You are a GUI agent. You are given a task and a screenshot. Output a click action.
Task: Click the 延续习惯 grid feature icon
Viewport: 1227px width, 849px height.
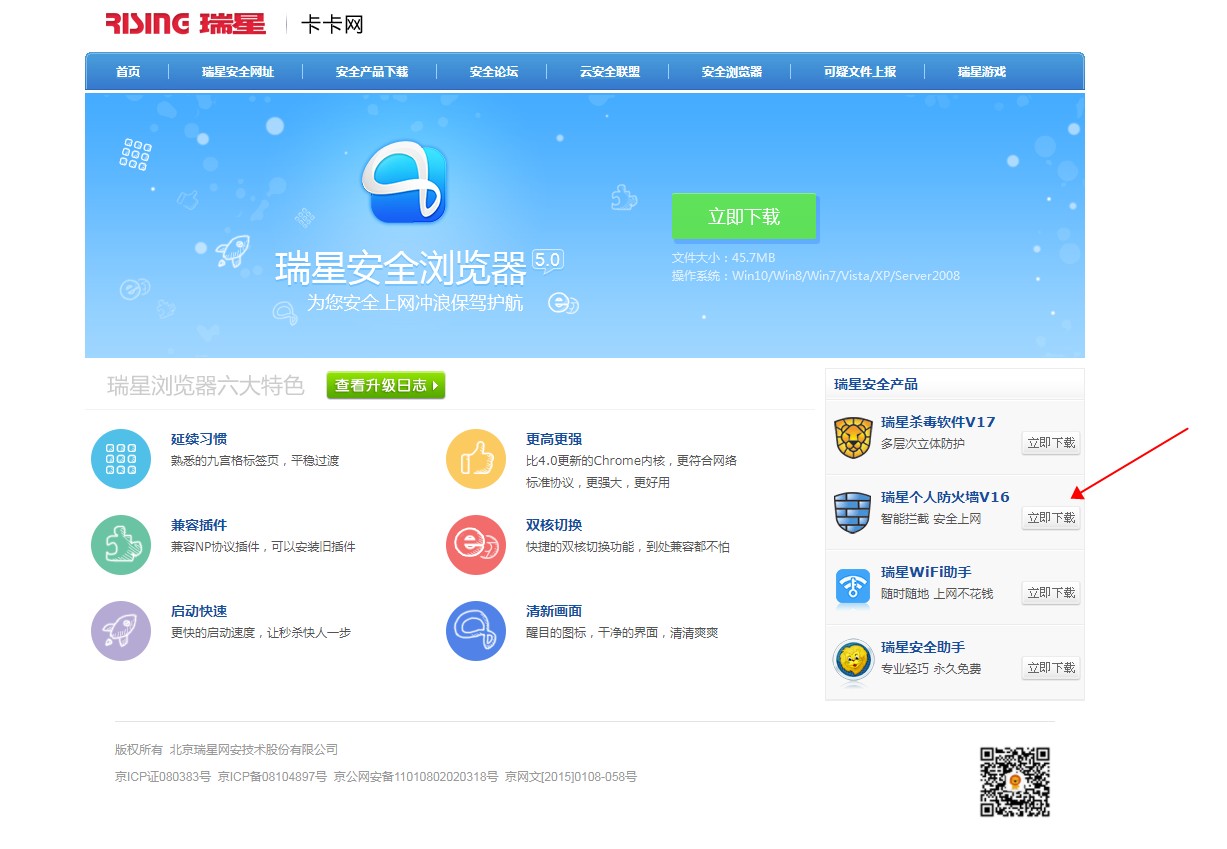pyautogui.click(x=121, y=459)
